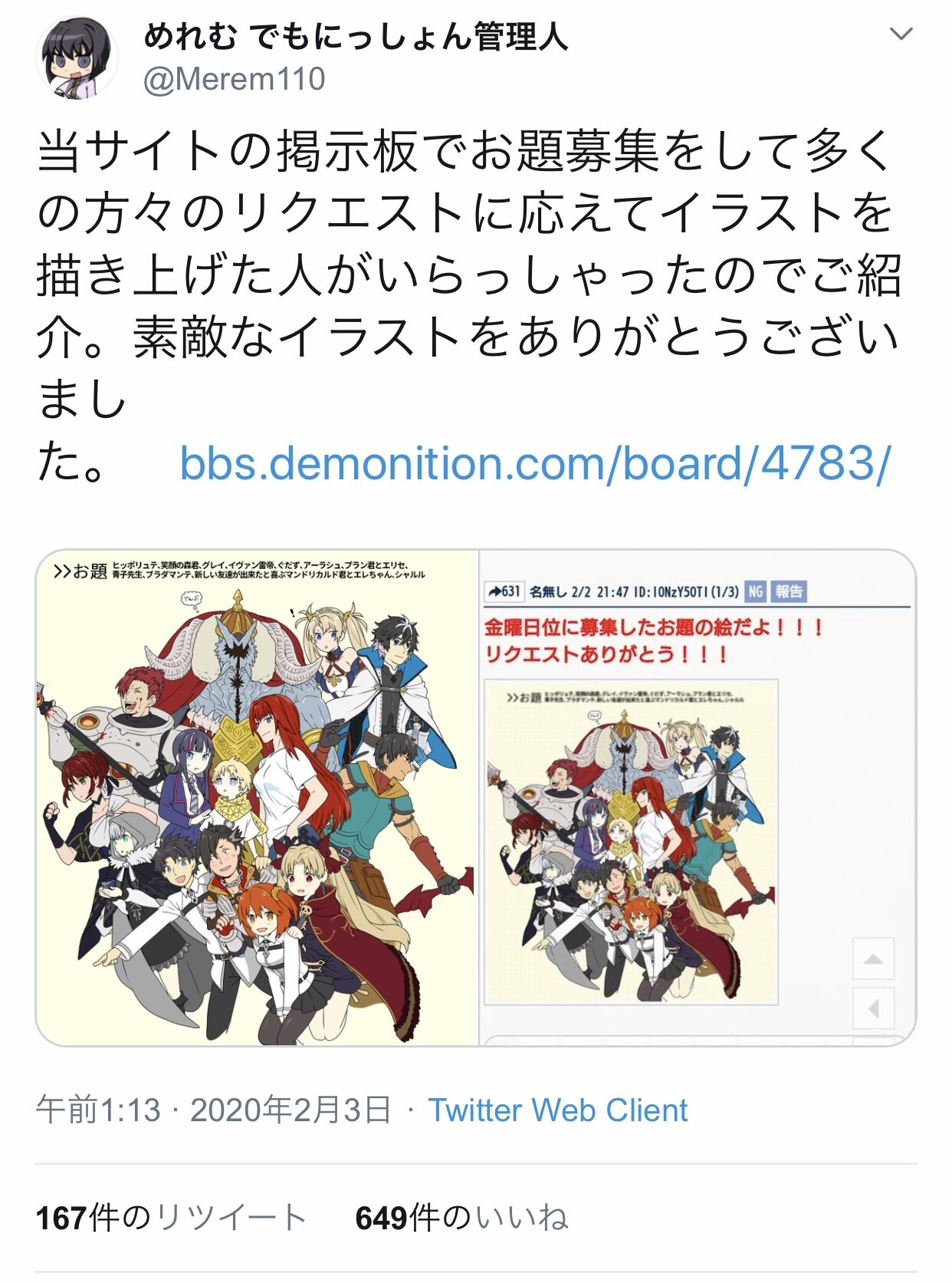Screen dimensions: 952x1283
Task: Click the left-pointing back arrow icon
Action: (x=874, y=1008)
